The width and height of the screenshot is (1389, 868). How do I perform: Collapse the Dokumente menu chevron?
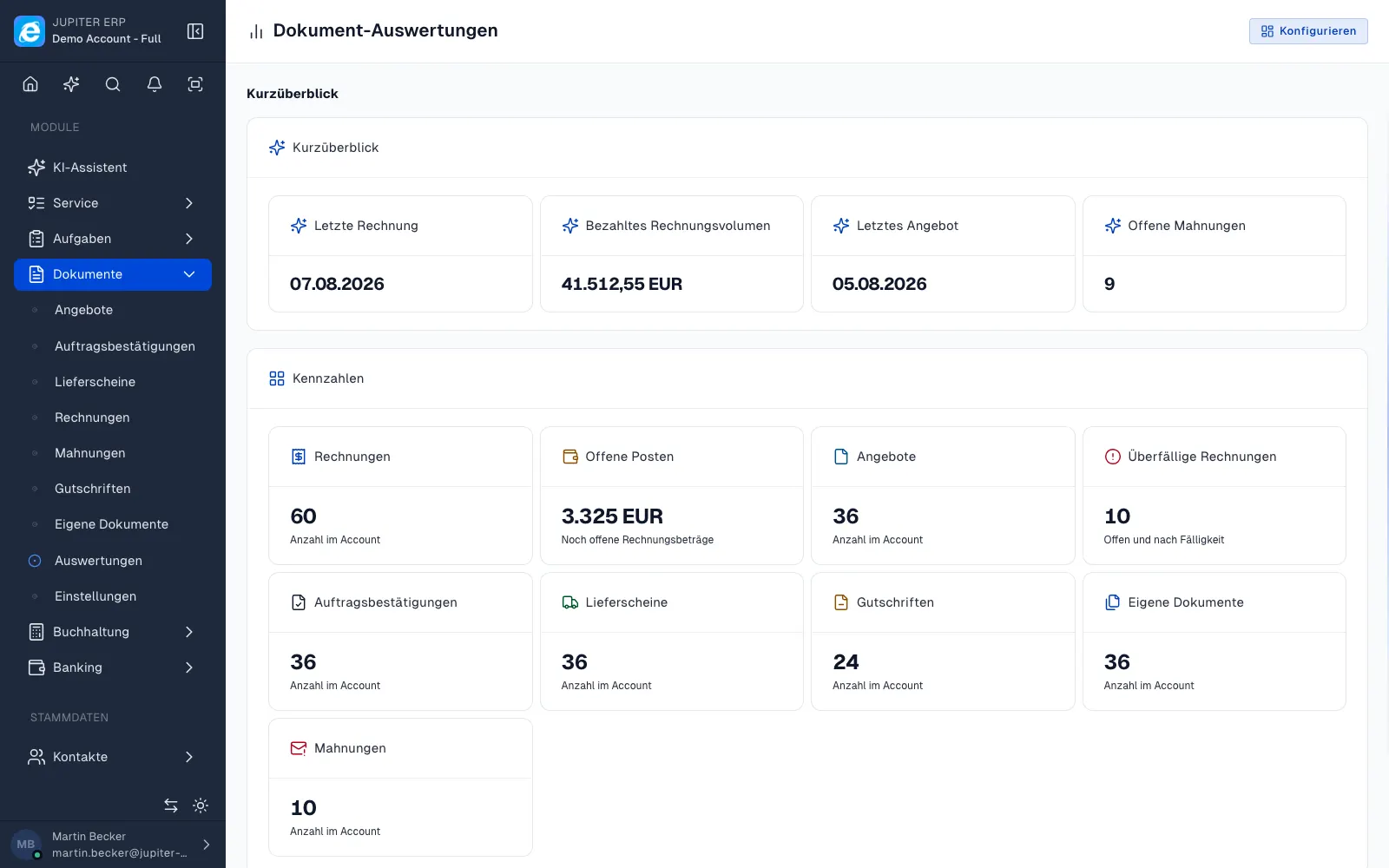(x=189, y=274)
